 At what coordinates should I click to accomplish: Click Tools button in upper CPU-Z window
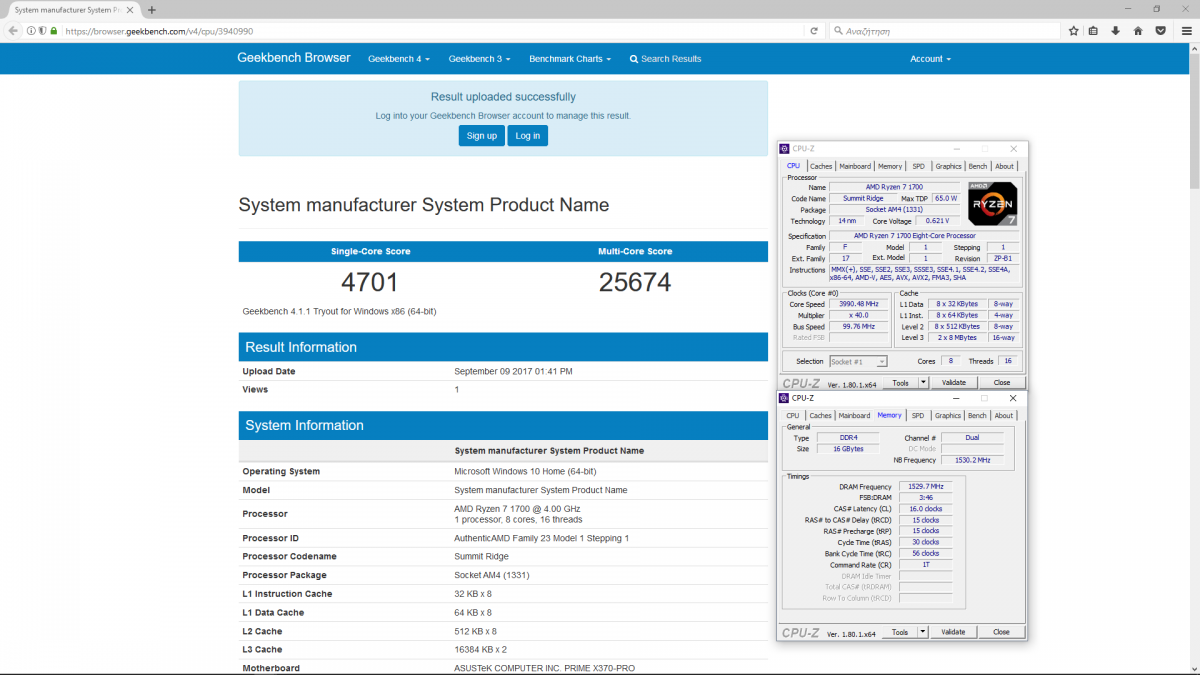pyautogui.click(x=900, y=382)
